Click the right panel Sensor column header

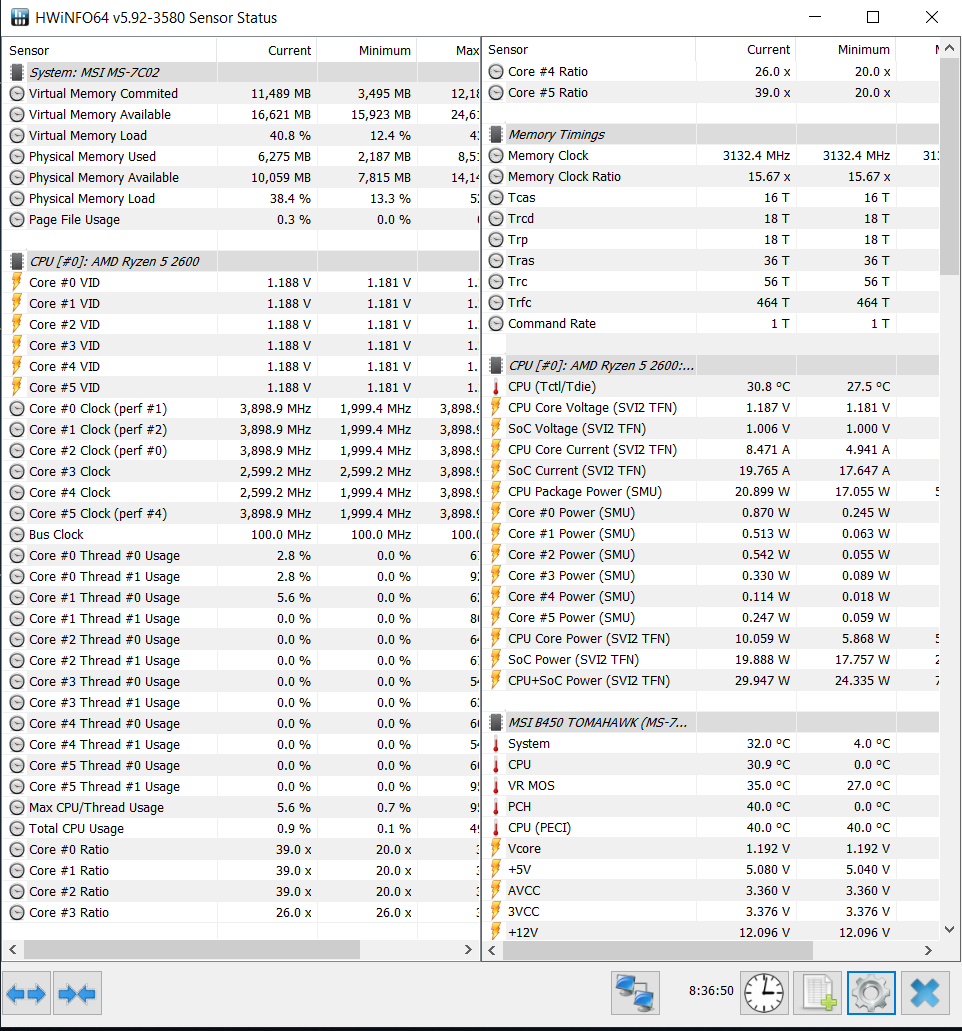click(589, 50)
